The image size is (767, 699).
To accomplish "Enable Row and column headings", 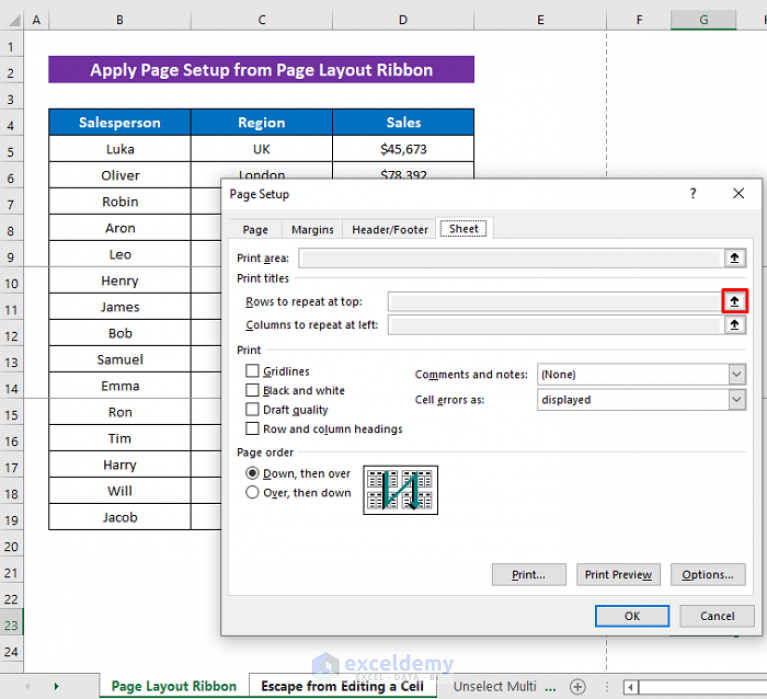I will (252, 428).
